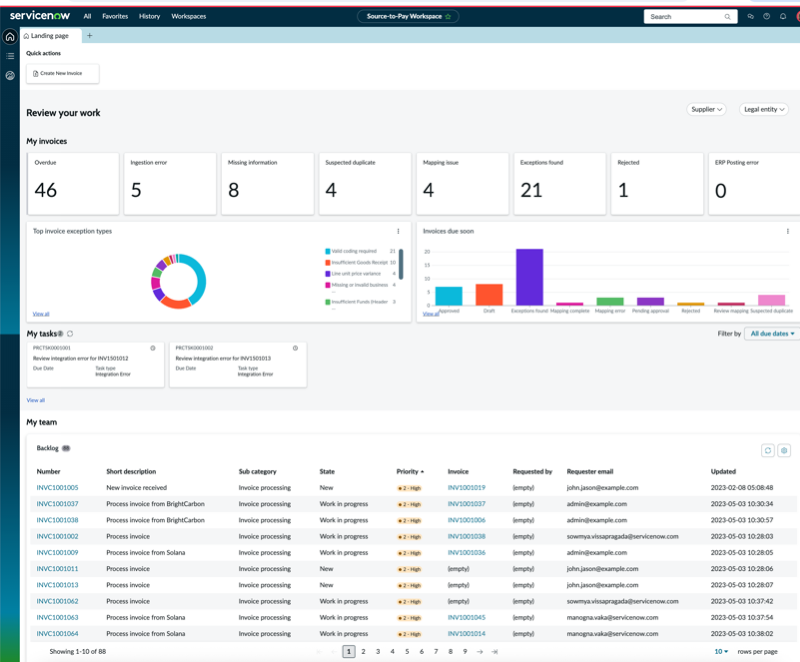This screenshot has height=662, width=800.
Task: Open Backlog list settings gear
Action: click(x=784, y=450)
